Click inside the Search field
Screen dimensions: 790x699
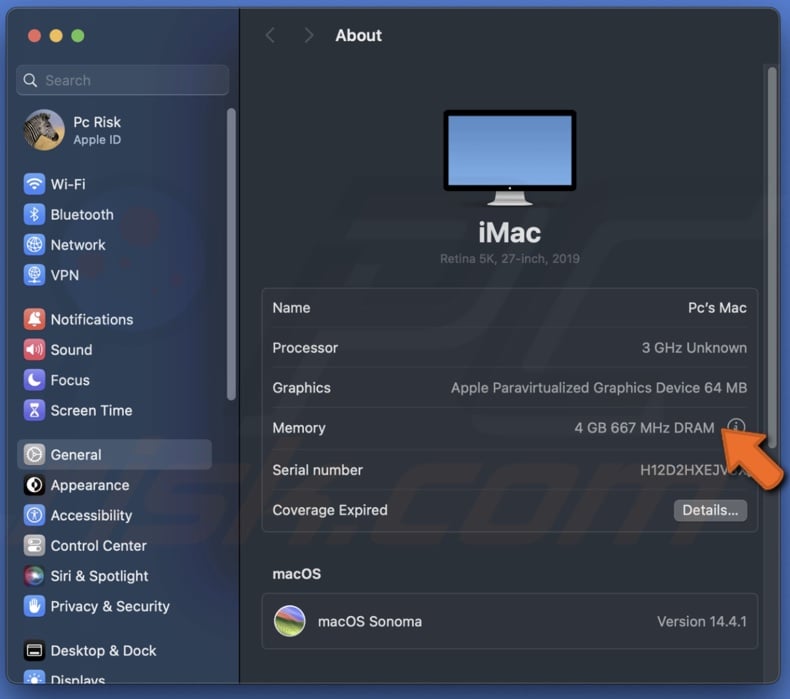122,80
